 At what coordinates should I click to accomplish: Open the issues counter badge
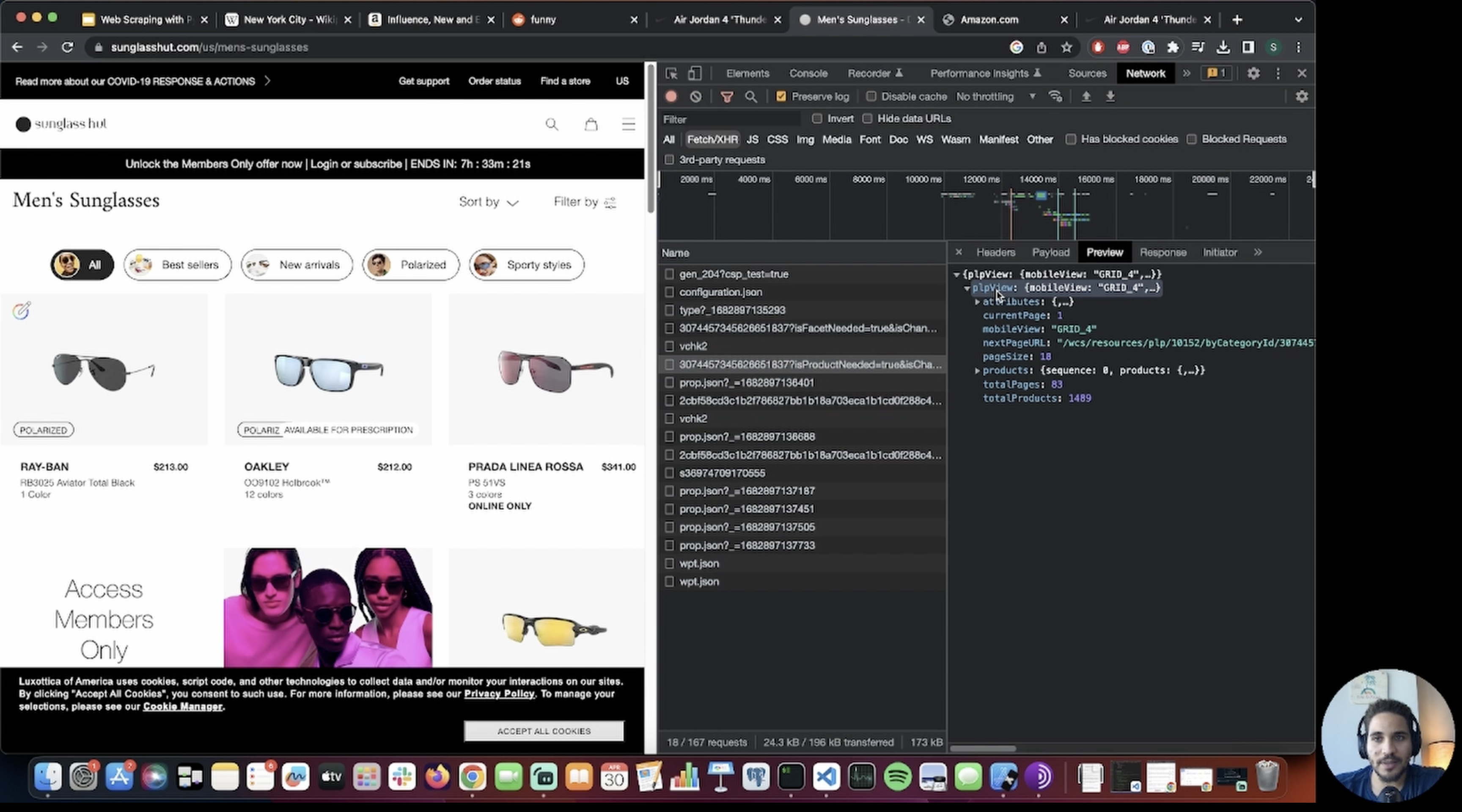1216,73
